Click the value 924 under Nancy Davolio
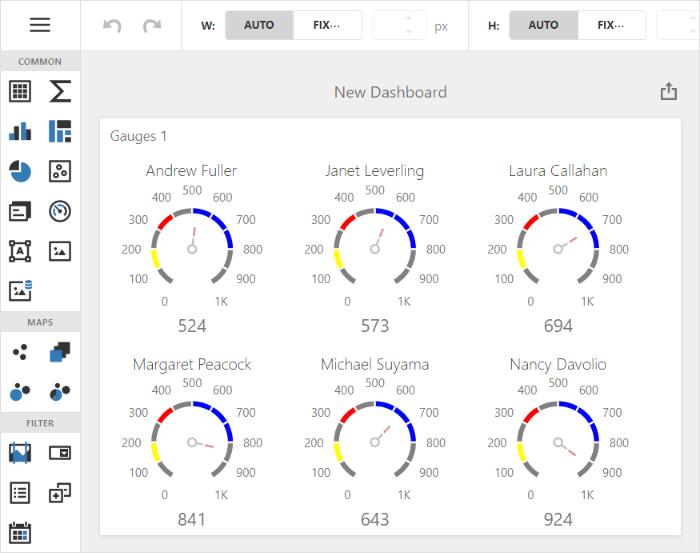Image resolution: width=700 pixels, height=553 pixels. 558,520
